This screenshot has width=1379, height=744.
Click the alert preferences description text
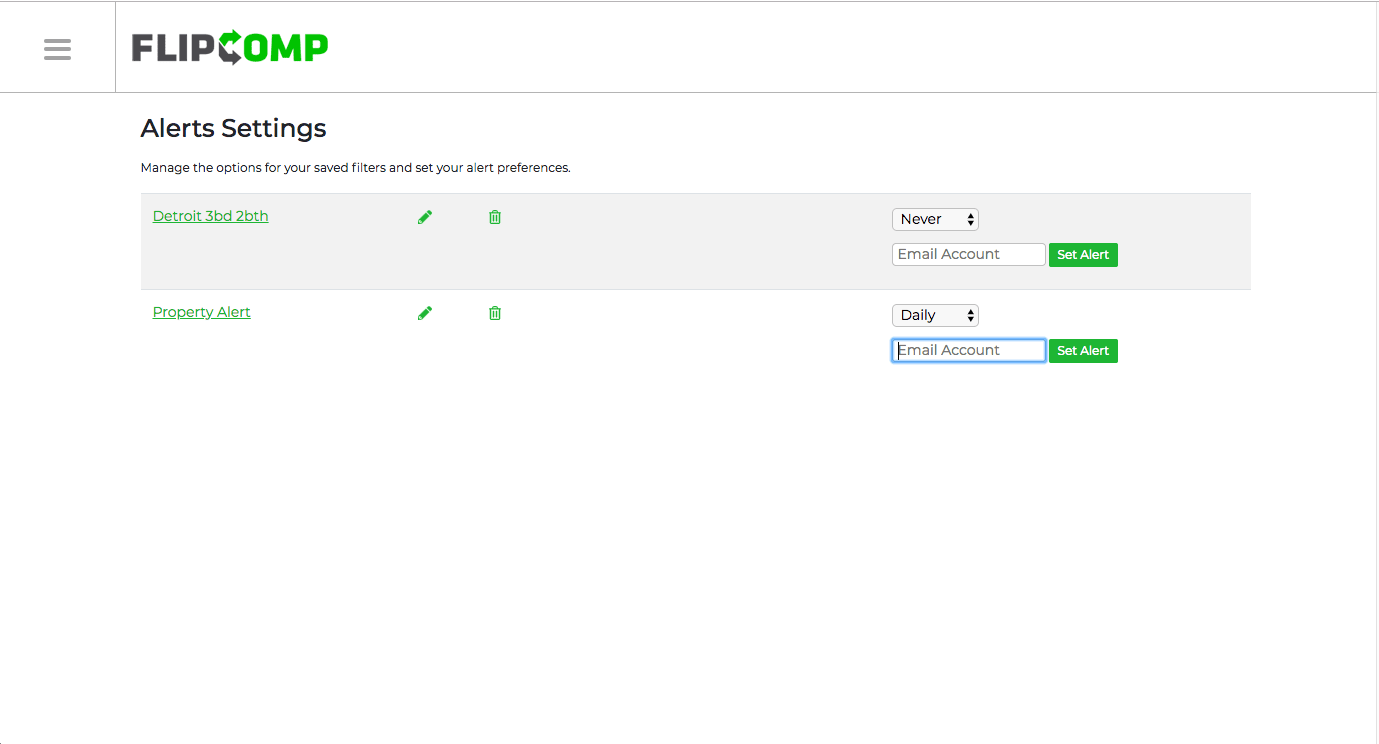pos(355,167)
